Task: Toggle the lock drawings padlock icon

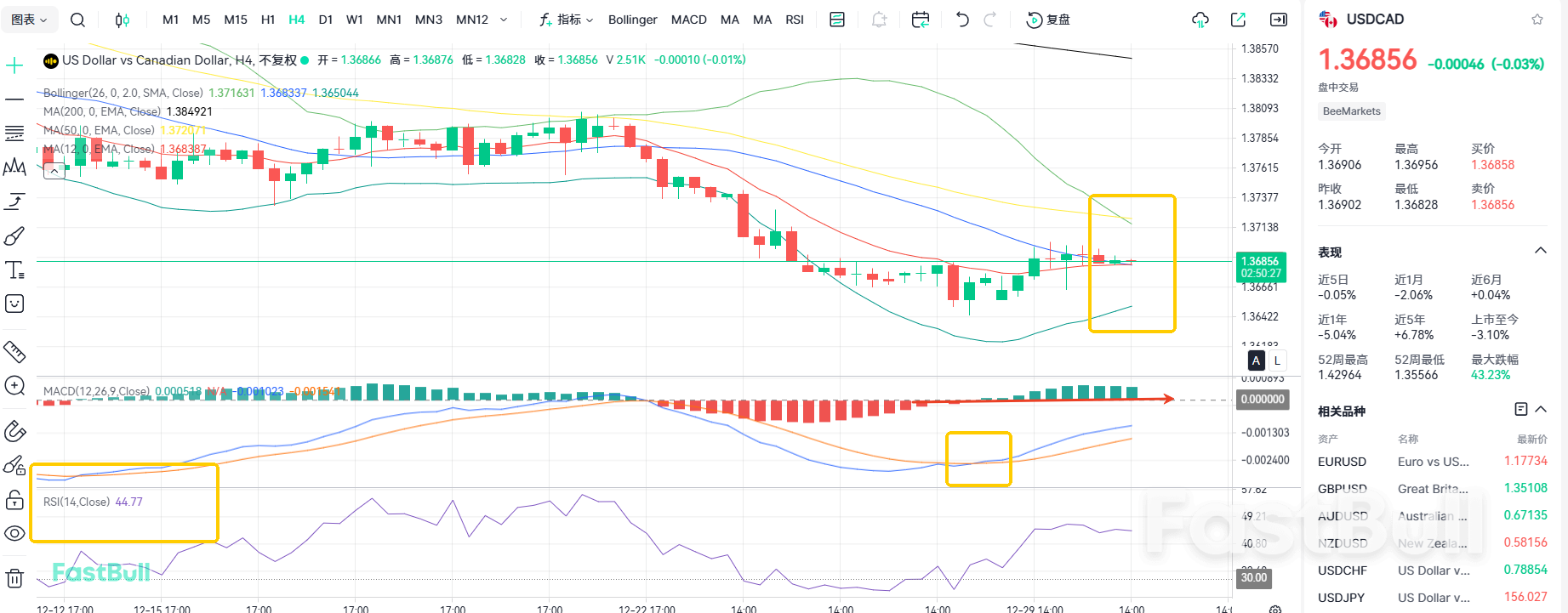Action: (x=14, y=500)
